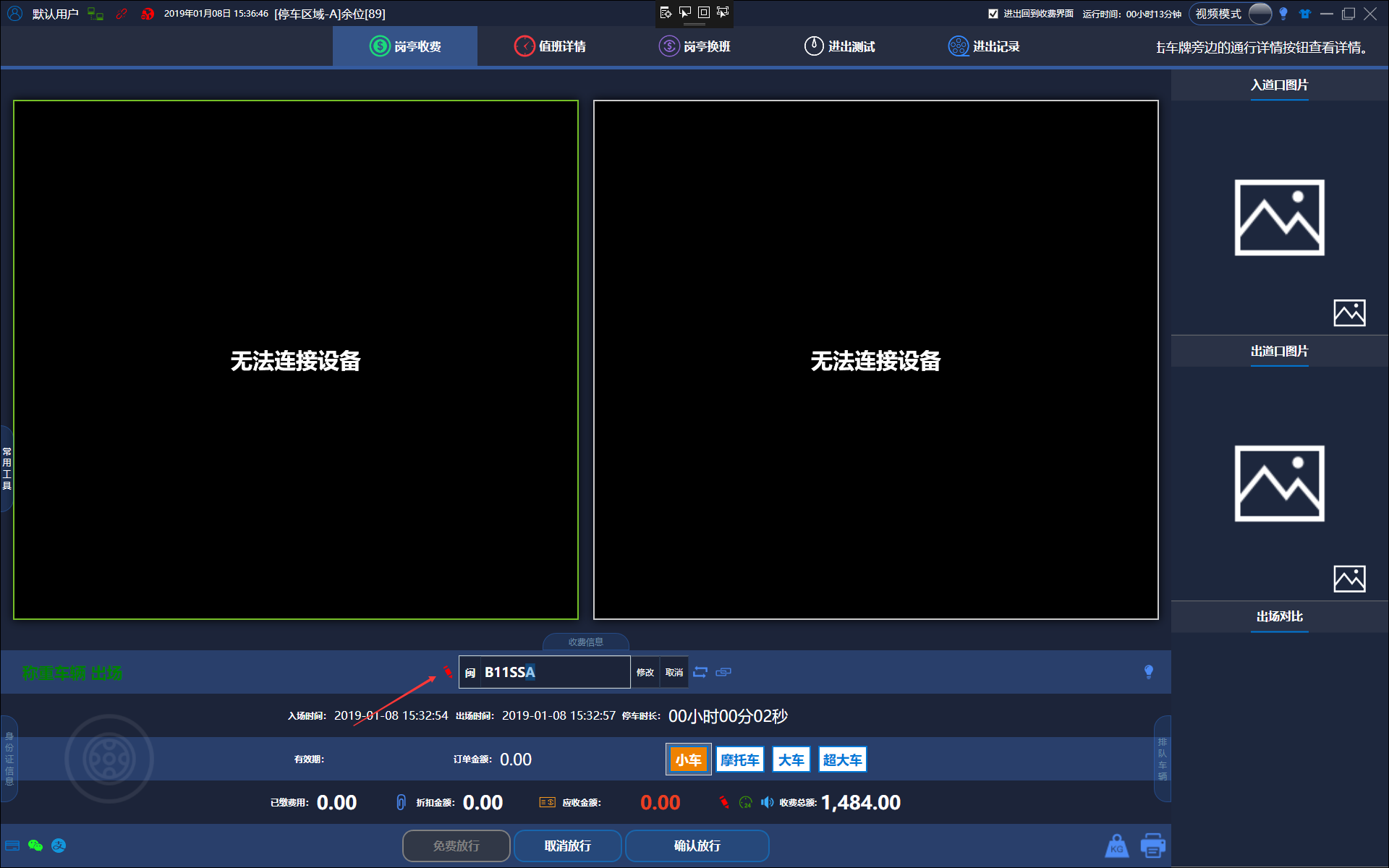Click red pen icon beside plate number field

(449, 672)
